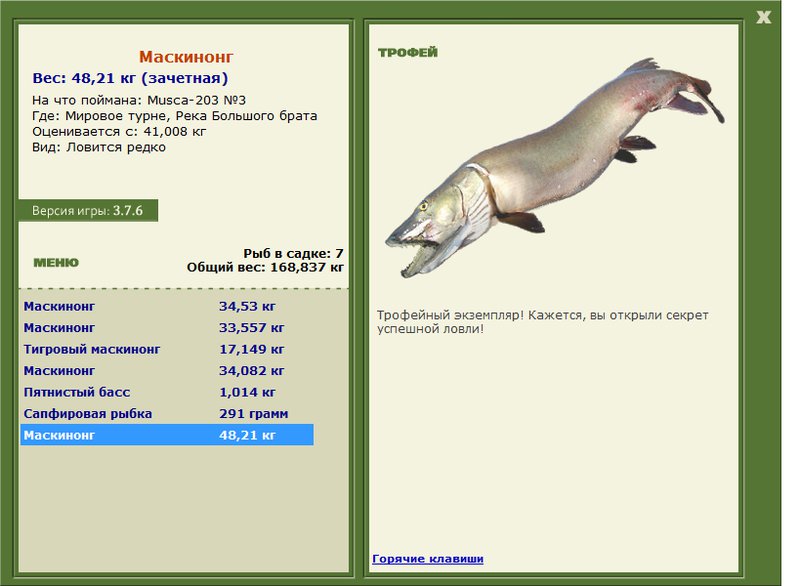Open the МЕНЮ button
Viewport: 800px width, 586px height.
[56, 263]
